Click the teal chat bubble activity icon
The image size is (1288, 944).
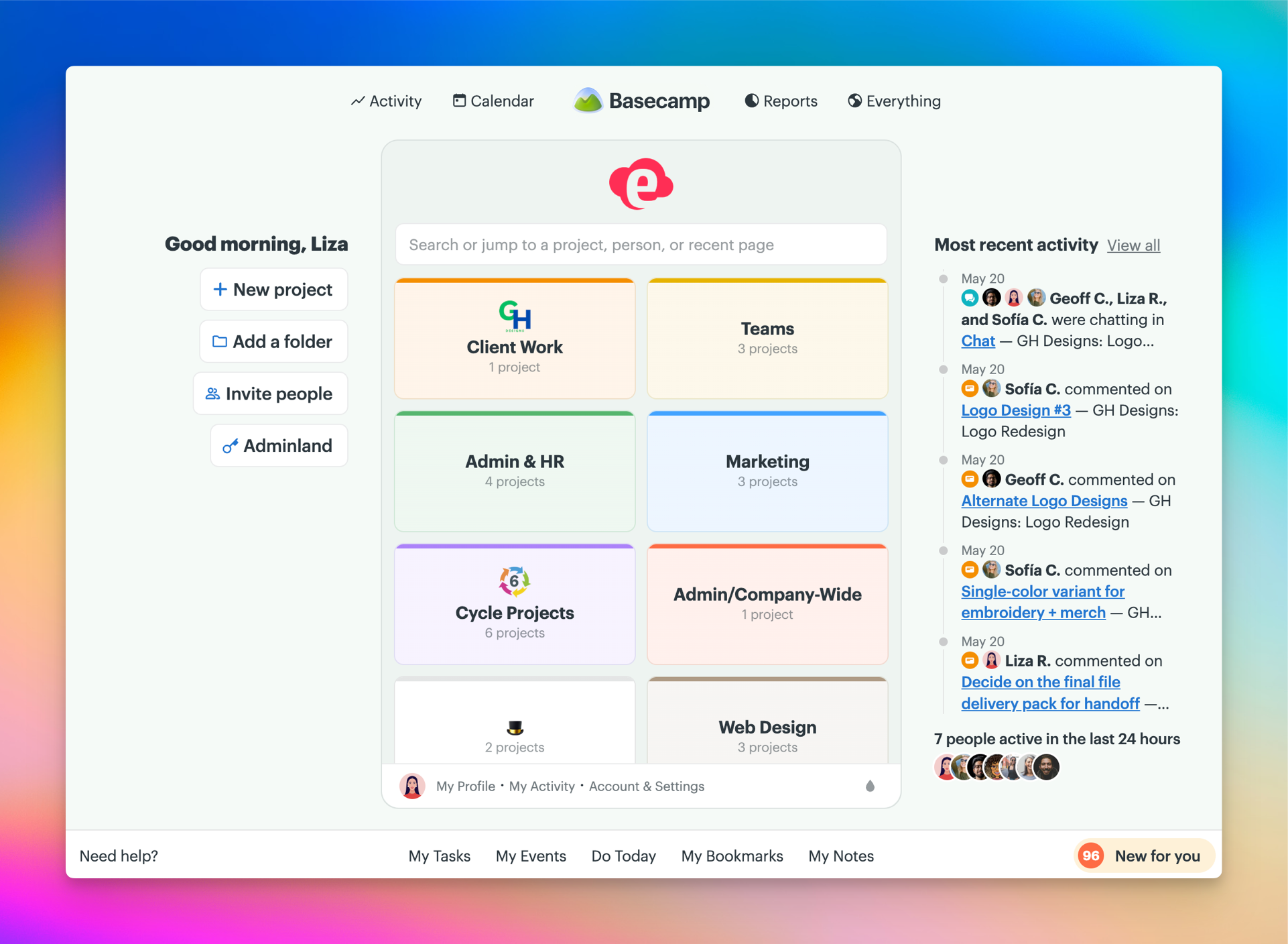click(969, 298)
